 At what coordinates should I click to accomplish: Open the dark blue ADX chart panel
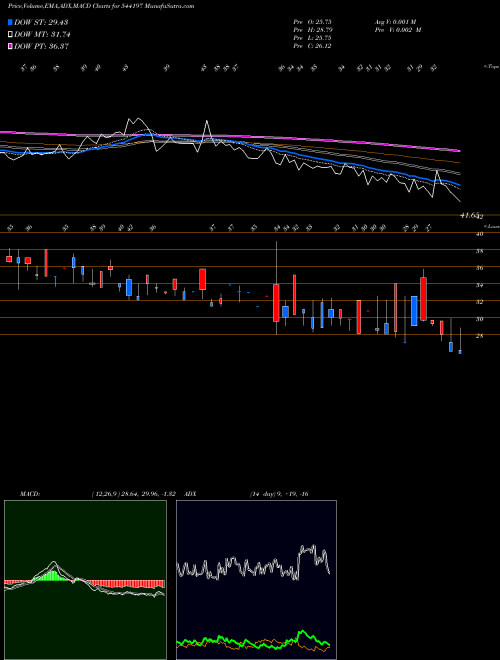coord(256,580)
